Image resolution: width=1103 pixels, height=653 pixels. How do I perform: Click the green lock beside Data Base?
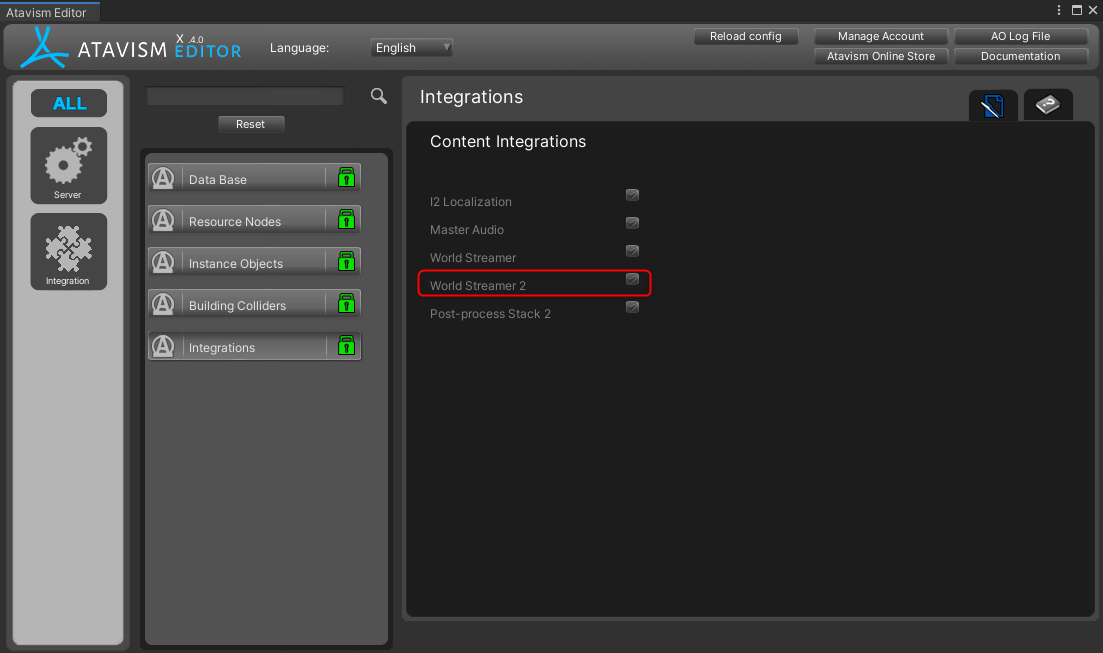click(x=346, y=178)
